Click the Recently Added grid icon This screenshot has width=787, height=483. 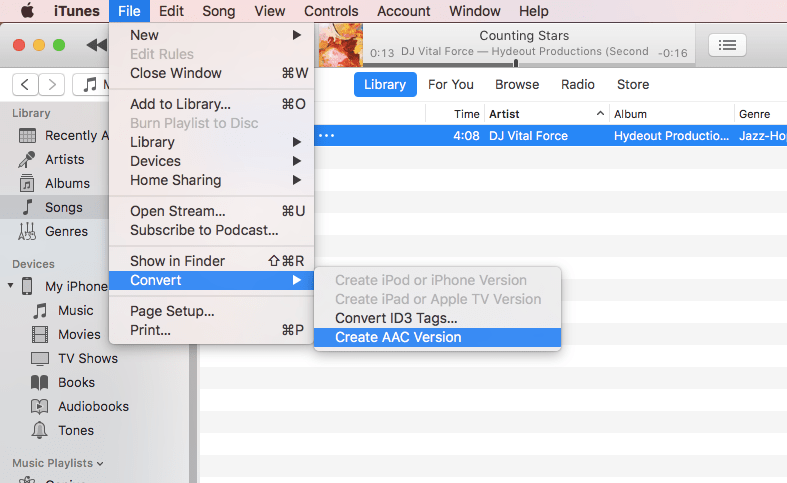click(27, 136)
